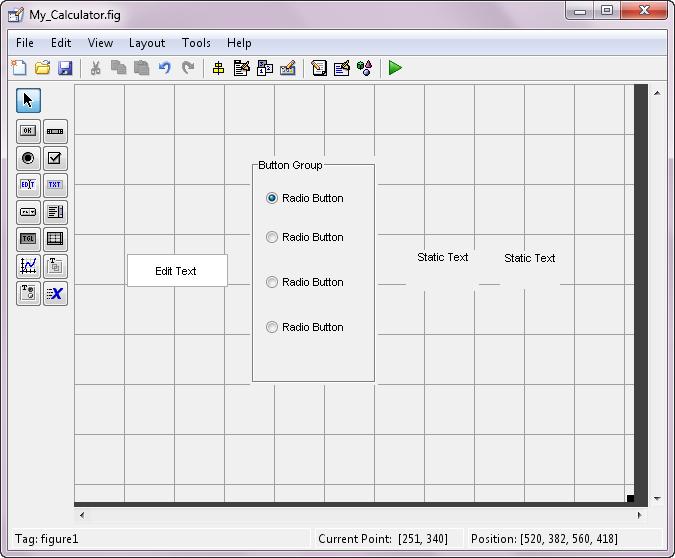
Task: Undo the last action
Action: point(164,68)
